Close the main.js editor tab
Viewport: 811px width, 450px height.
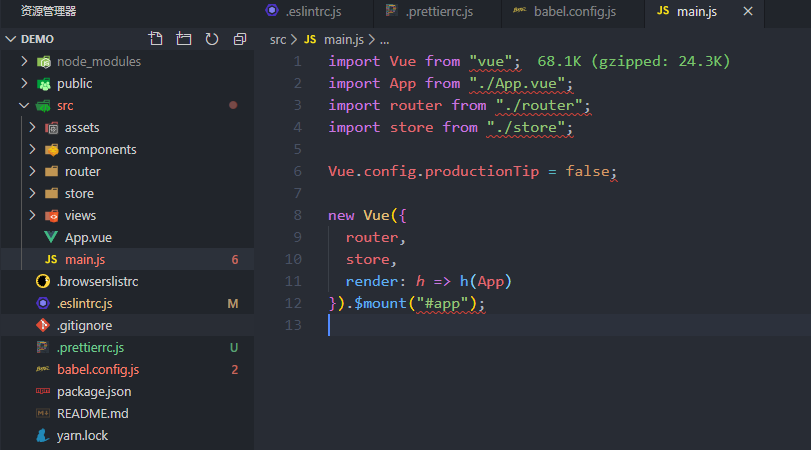pos(746,12)
